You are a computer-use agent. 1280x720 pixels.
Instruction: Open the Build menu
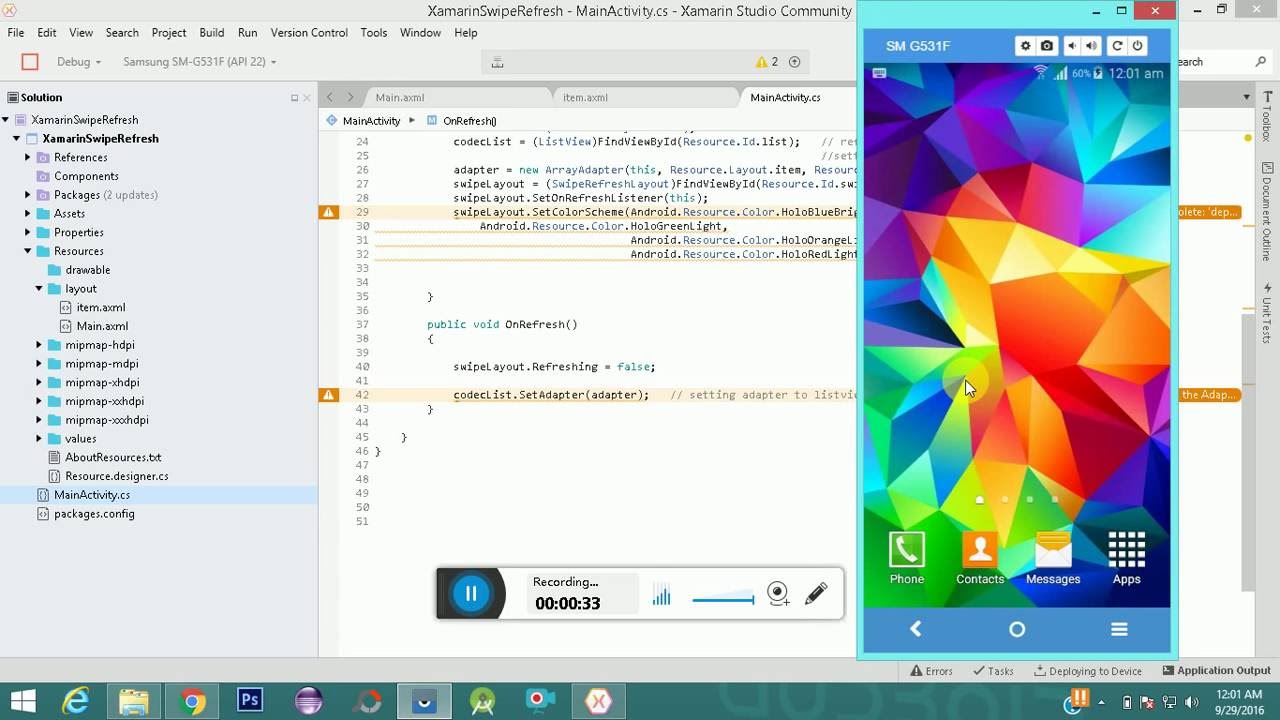(212, 33)
